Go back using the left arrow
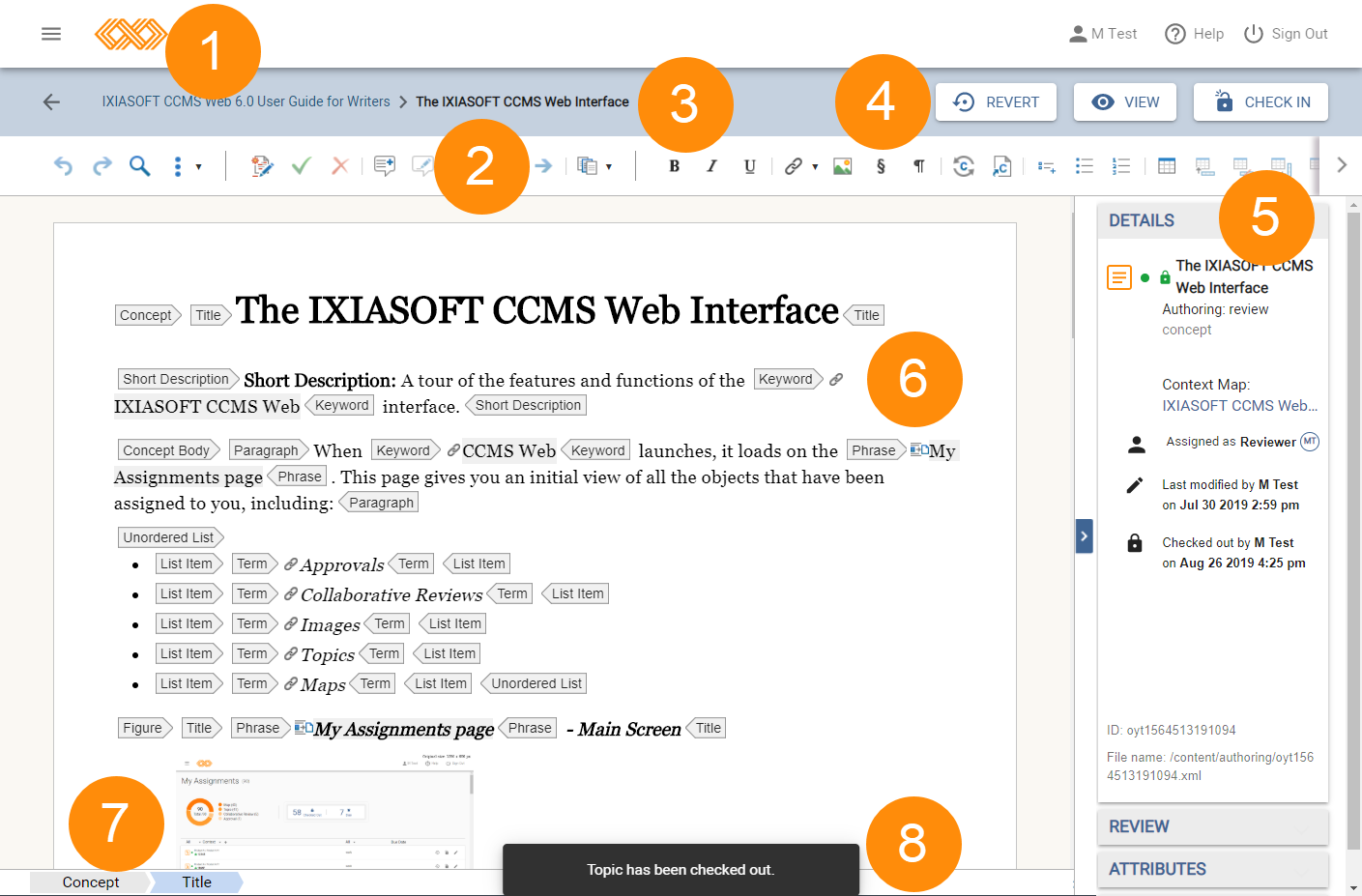This screenshot has width=1362, height=896. pos(51,101)
